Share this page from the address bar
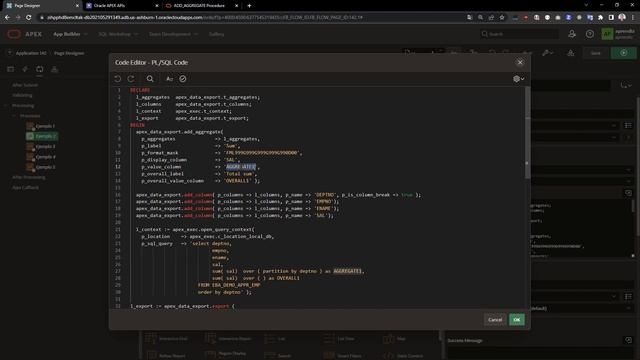640x360 pixels. tap(491, 18)
